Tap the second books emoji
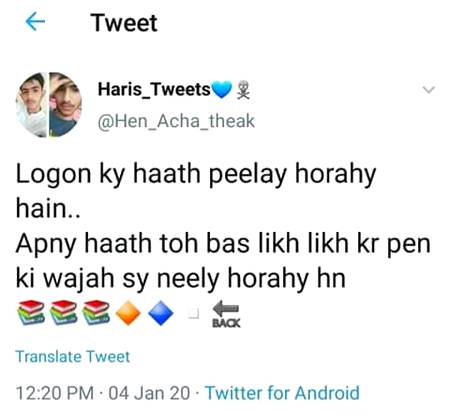This screenshot has width=450, height=420. point(64,312)
